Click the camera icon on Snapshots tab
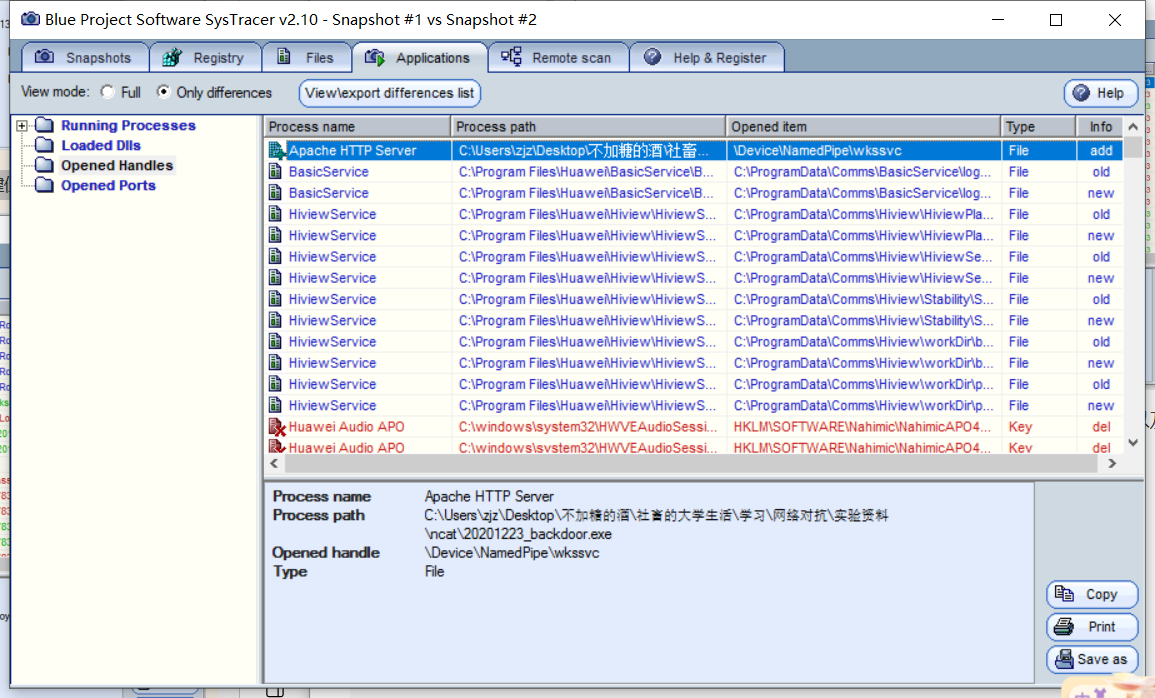Screen dimensions: 1155x698 [x=45, y=57]
